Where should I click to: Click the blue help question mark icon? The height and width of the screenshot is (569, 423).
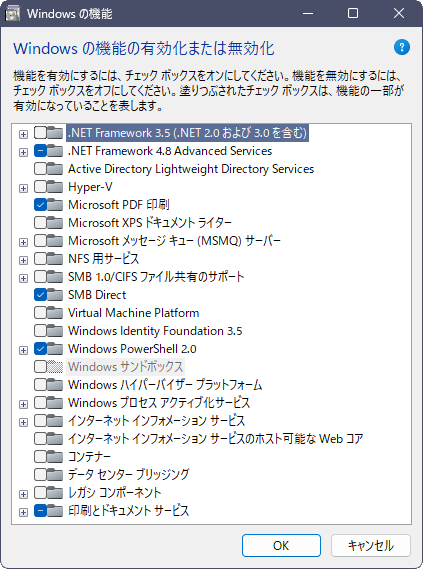pyautogui.click(x=402, y=48)
